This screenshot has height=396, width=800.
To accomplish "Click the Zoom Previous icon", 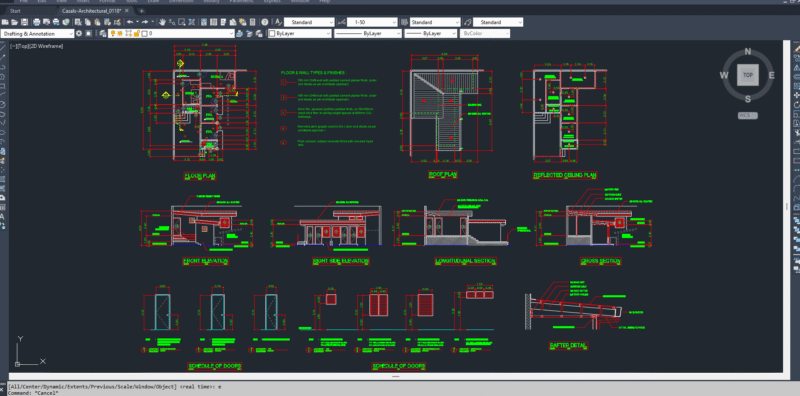I will click(192, 22).
